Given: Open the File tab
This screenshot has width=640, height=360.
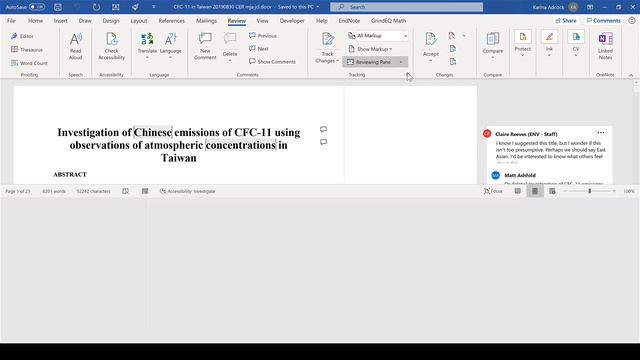Looking at the screenshot, I should tap(11, 21).
